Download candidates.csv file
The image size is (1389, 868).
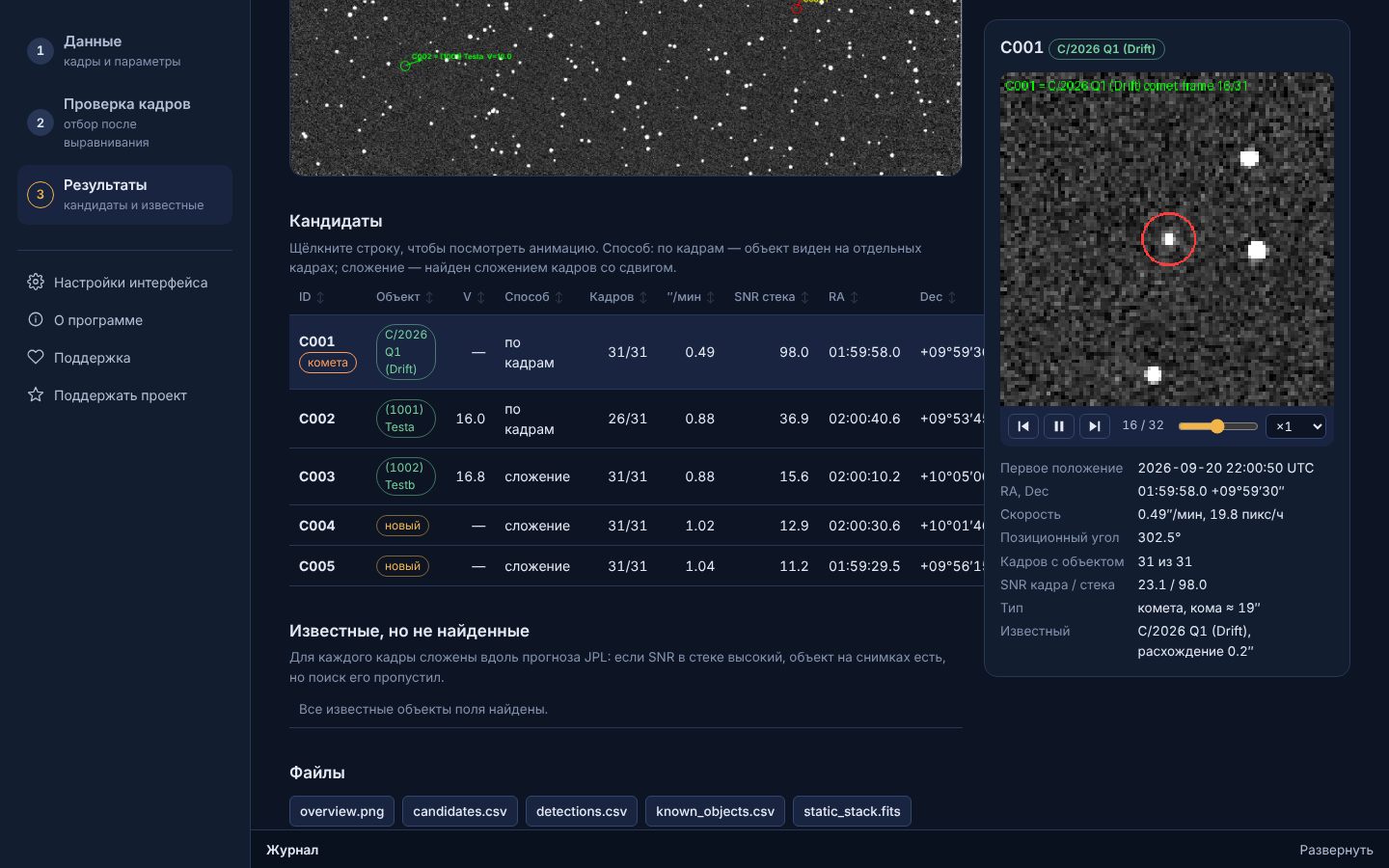pos(460,811)
